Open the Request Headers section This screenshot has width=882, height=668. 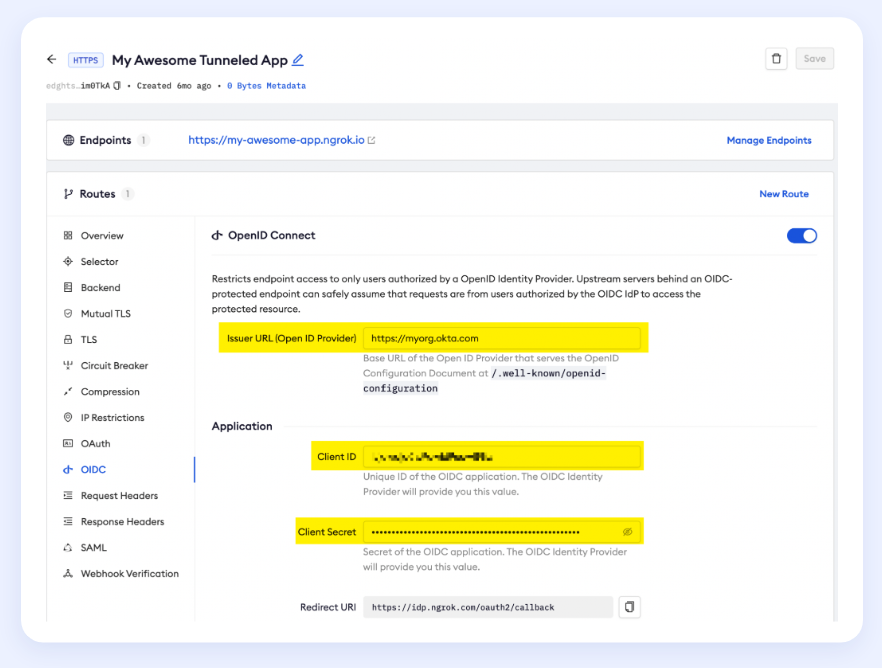(119, 495)
